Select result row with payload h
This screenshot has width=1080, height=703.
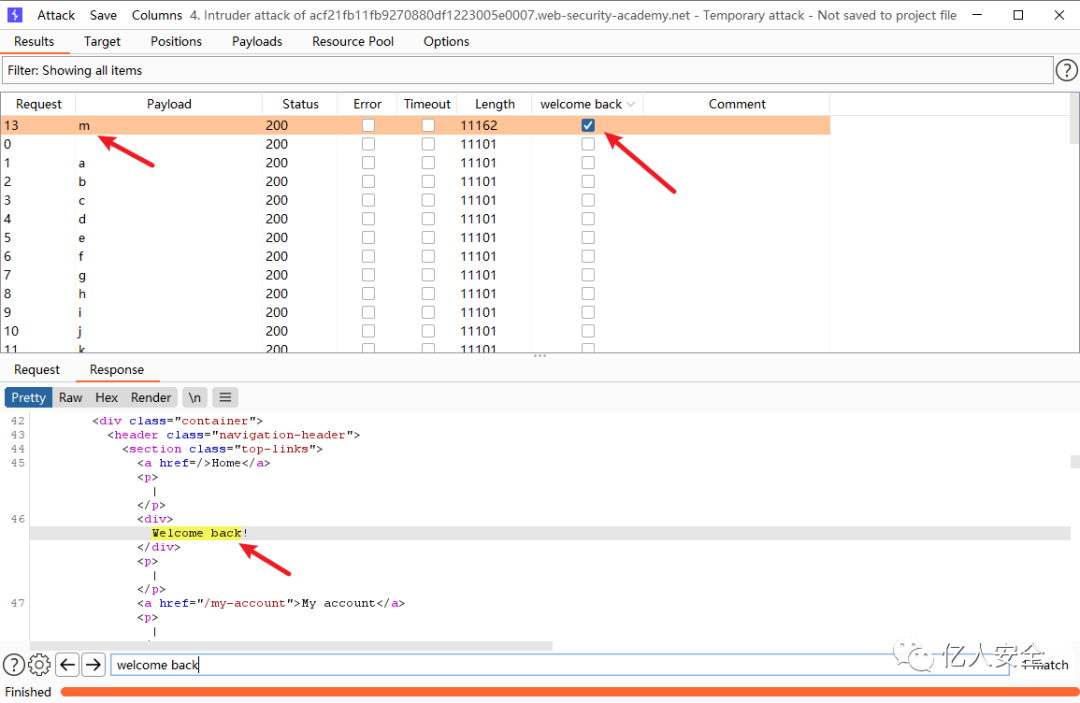pos(415,293)
